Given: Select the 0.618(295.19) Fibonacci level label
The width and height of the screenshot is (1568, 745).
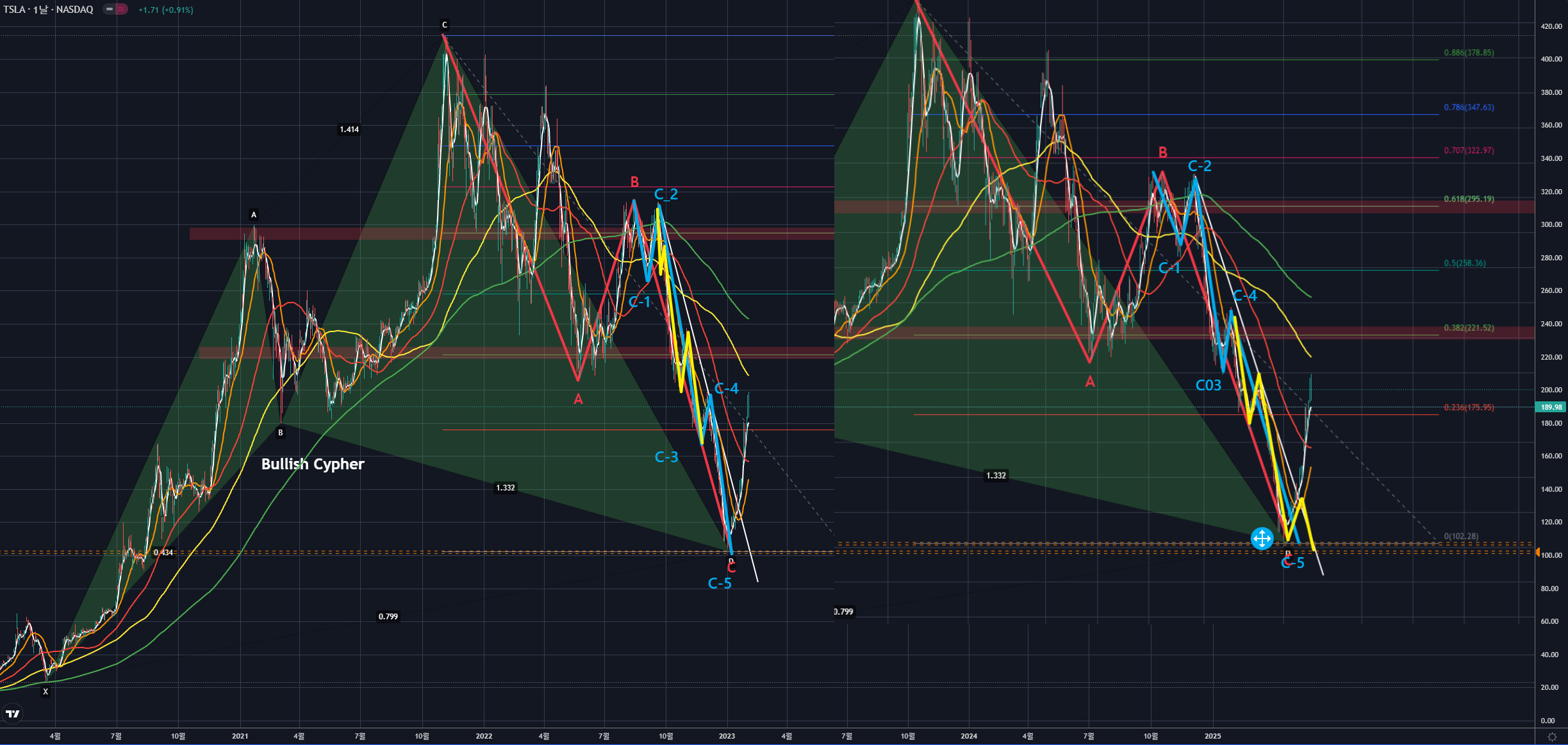Looking at the screenshot, I should 1469,199.
